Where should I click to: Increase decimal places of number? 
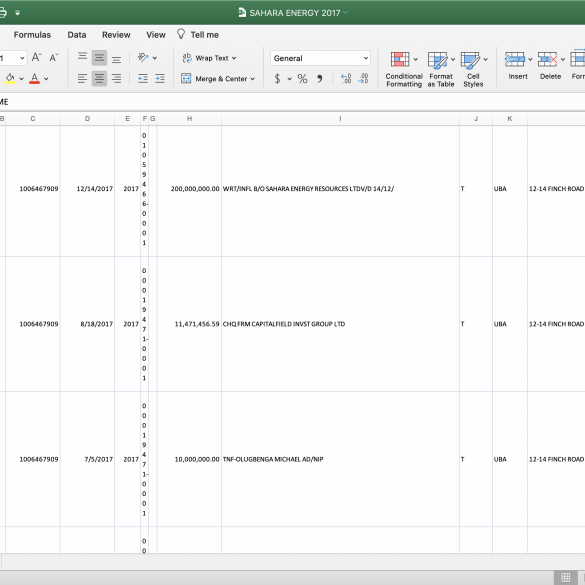click(346, 79)
